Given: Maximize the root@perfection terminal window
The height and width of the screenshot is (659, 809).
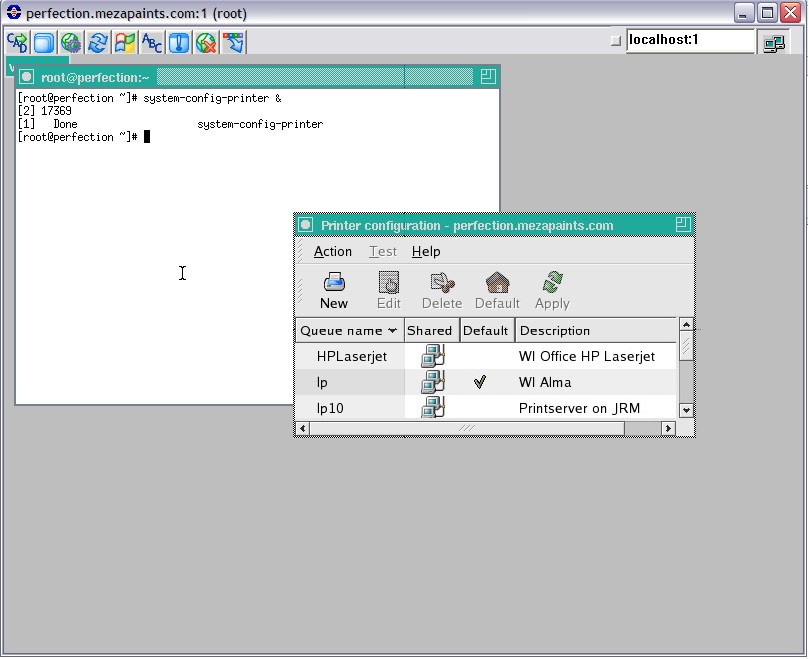Looking at the screenshot, I should pyautogui.click(x=488, y=77).
